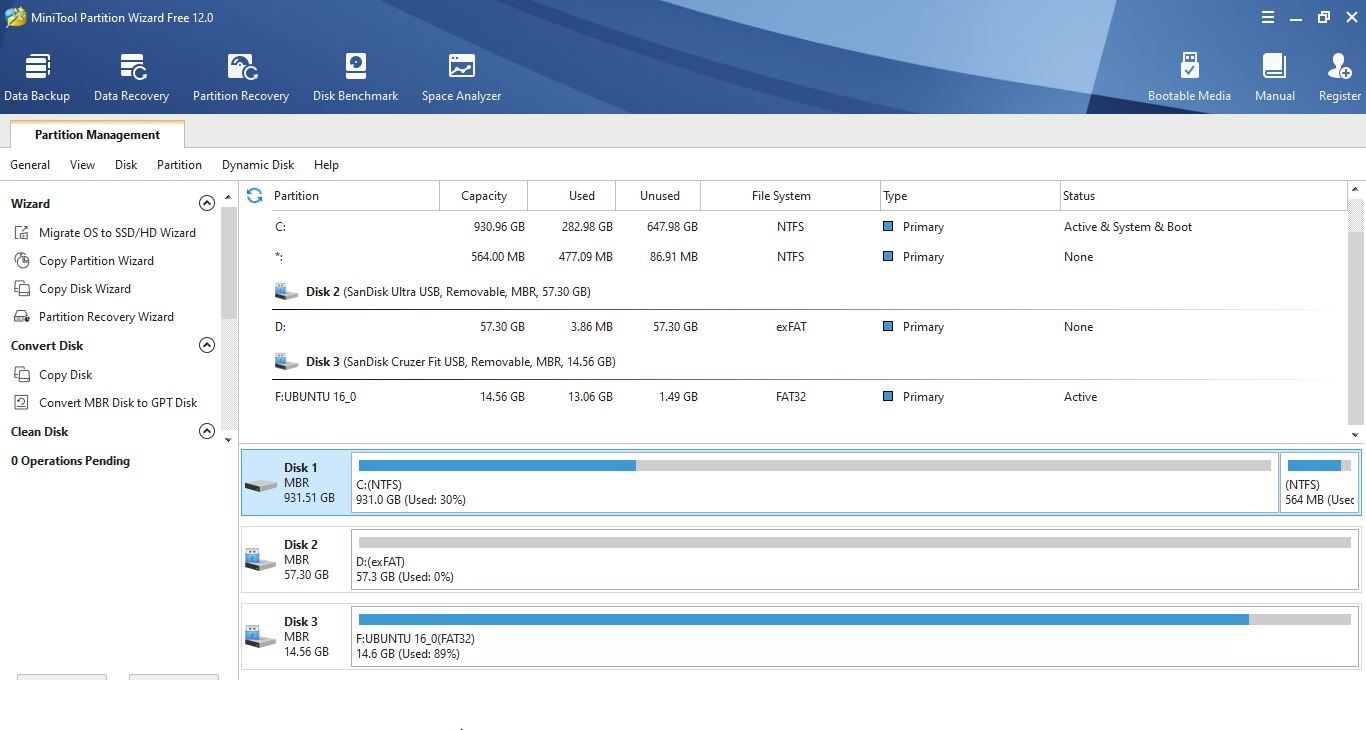Click Convert MBR Disk to GPT Disk
The width and height of the screenshot is (1366, 730).
118,403
